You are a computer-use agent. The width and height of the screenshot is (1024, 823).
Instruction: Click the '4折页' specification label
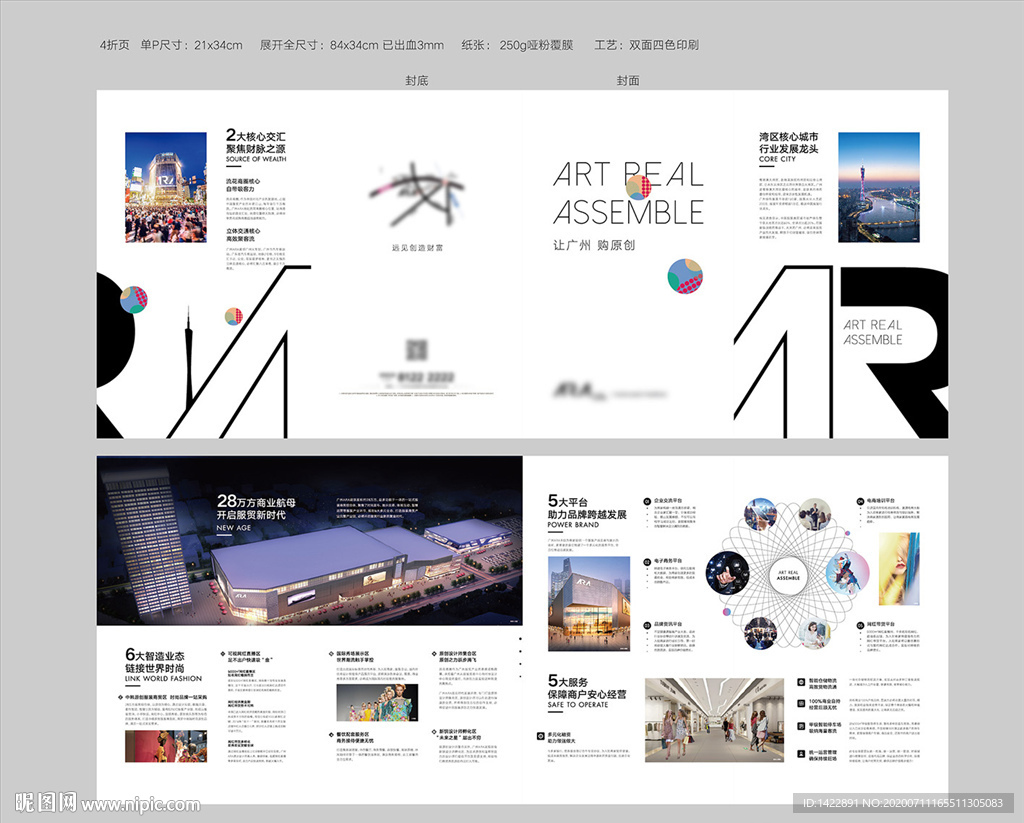click(114, 45)
